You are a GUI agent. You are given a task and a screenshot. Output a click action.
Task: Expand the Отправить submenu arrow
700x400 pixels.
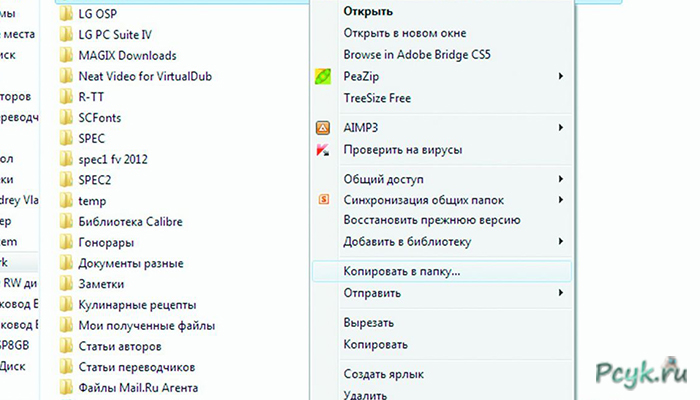561,293
